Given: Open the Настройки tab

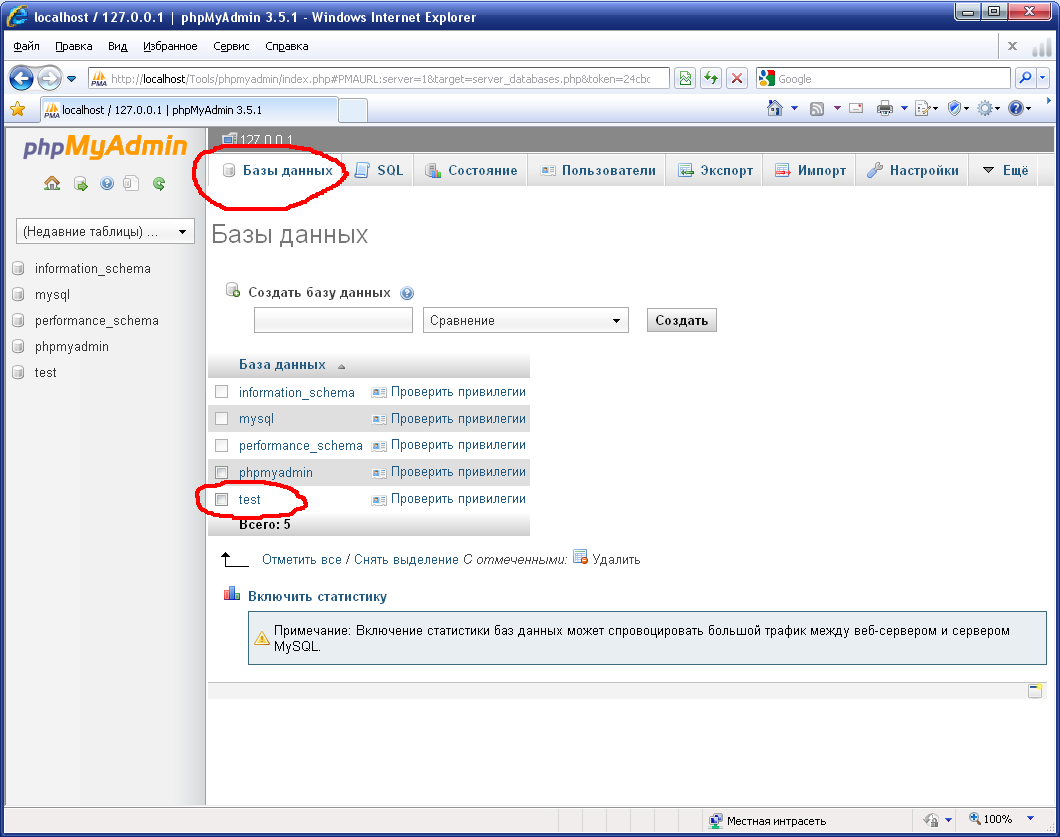Looking at the screenshot, I should (x=913, y=170).
